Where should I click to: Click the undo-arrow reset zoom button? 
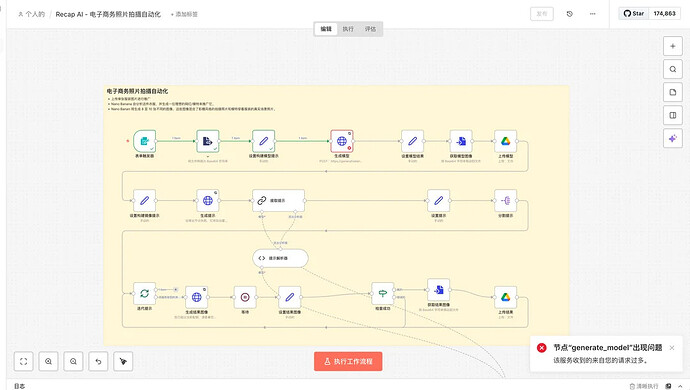point(98,361)
